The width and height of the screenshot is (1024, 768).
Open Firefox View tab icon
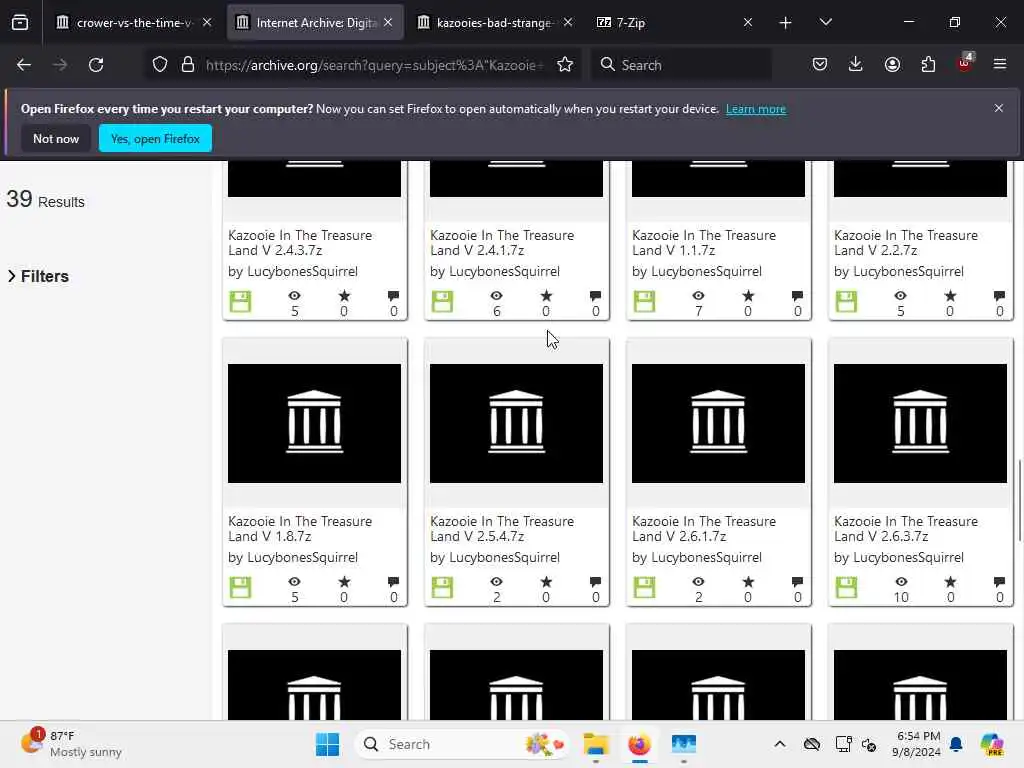point(20,23)
